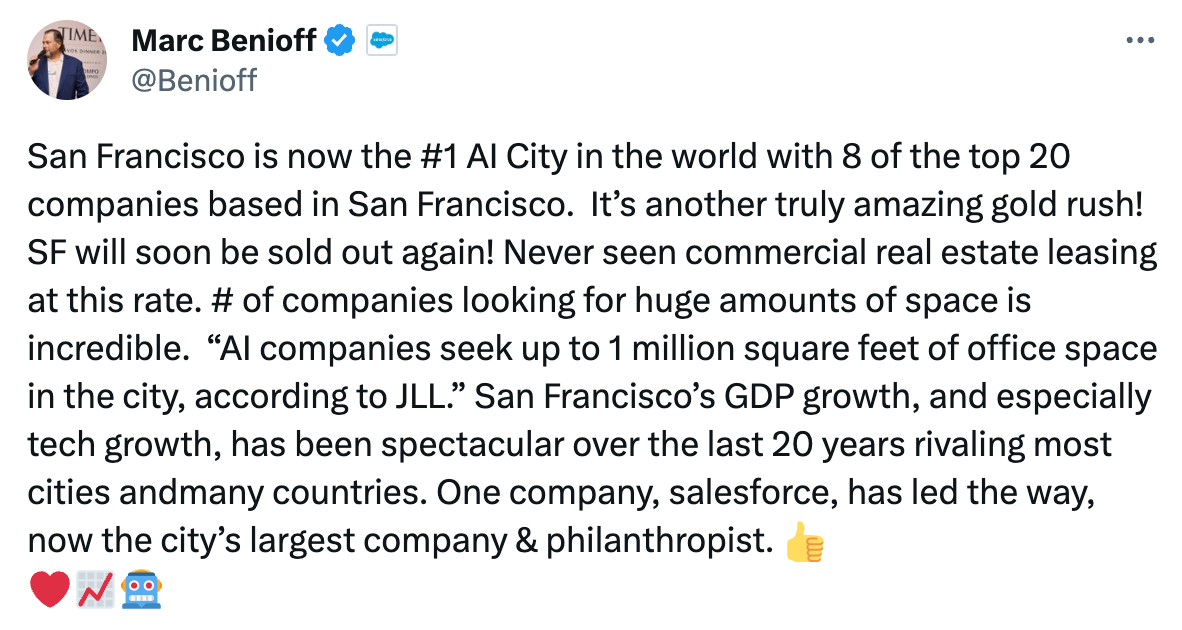Image resolution: width=1182 pixels, height=630 pixels.
Task: Open Marc Benioff's profile picture
Action: (x=67, y=60)
